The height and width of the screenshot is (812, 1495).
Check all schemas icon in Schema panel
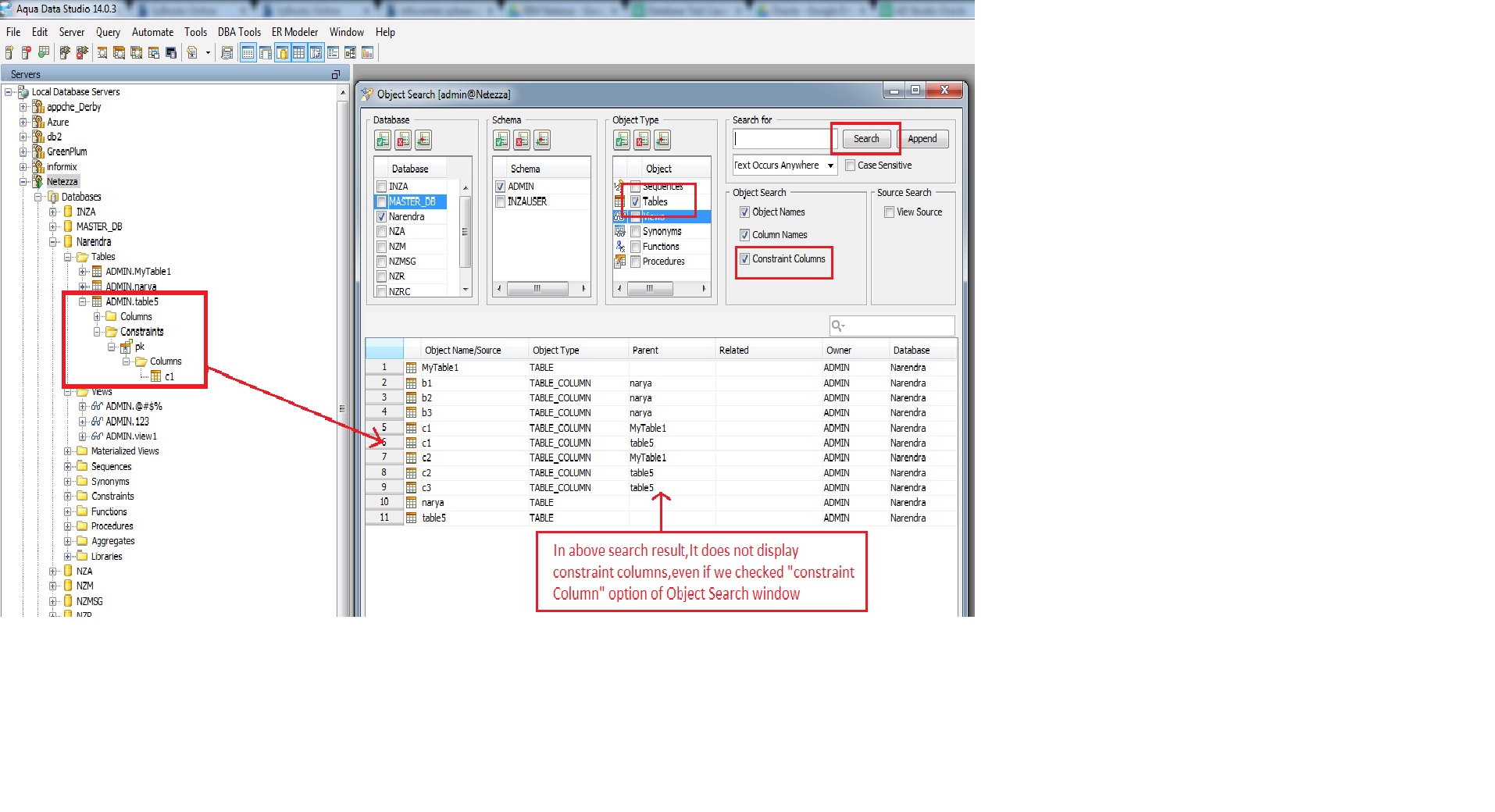pyautogui.click(x=501, y=140)
